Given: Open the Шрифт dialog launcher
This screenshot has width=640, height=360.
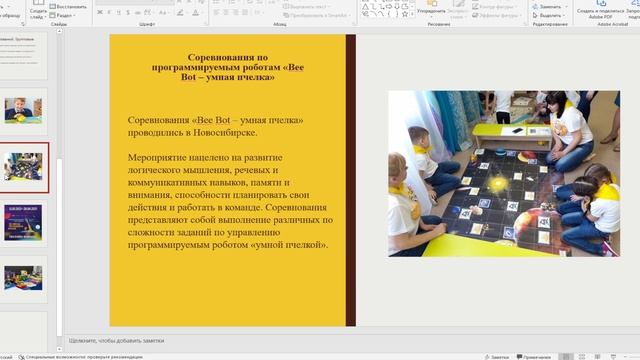Looking at the screenshot, I should pyautogui.click(x=206, y=24).
